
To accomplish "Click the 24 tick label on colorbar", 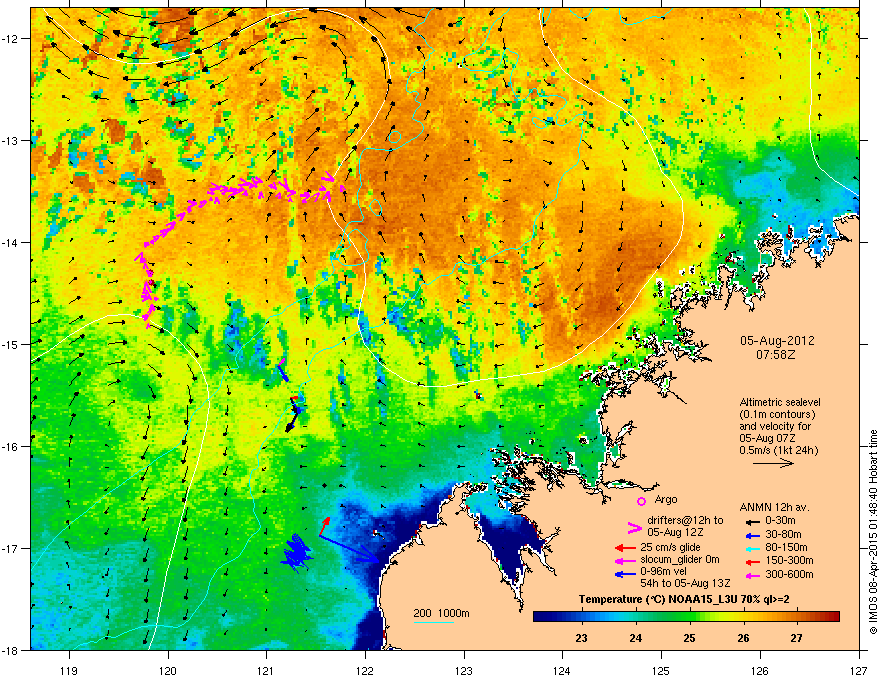I will point(635,638).
